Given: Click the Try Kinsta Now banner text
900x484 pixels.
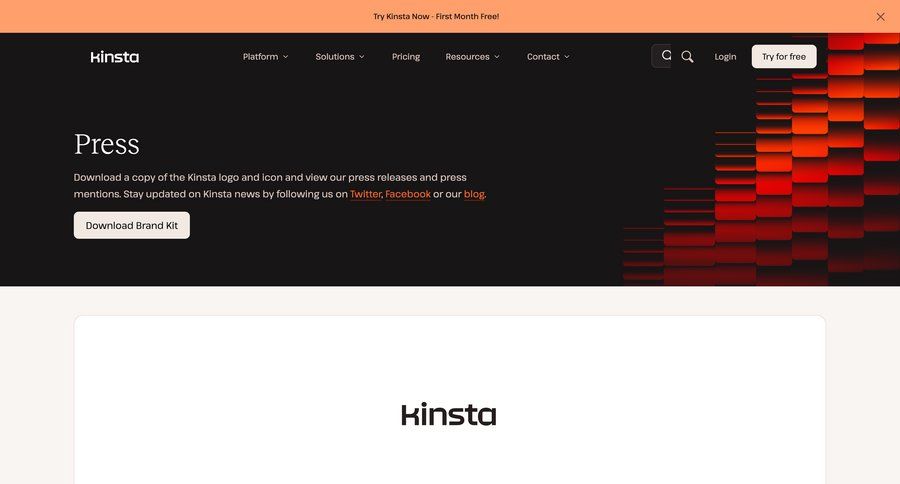Looking at the screenshot, I should coord(436,17).
